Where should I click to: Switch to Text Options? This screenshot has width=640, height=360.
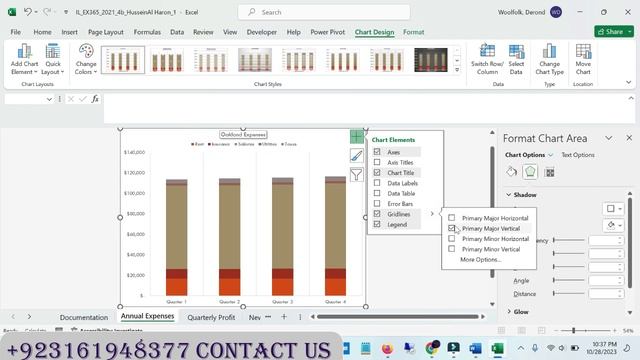(578, 155)
